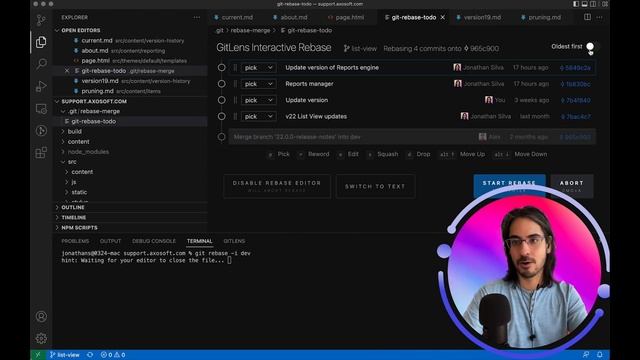This screenshot has width=640, height=360.
Task: Open the Source Control view in activity bar
Action: [41, 20]
